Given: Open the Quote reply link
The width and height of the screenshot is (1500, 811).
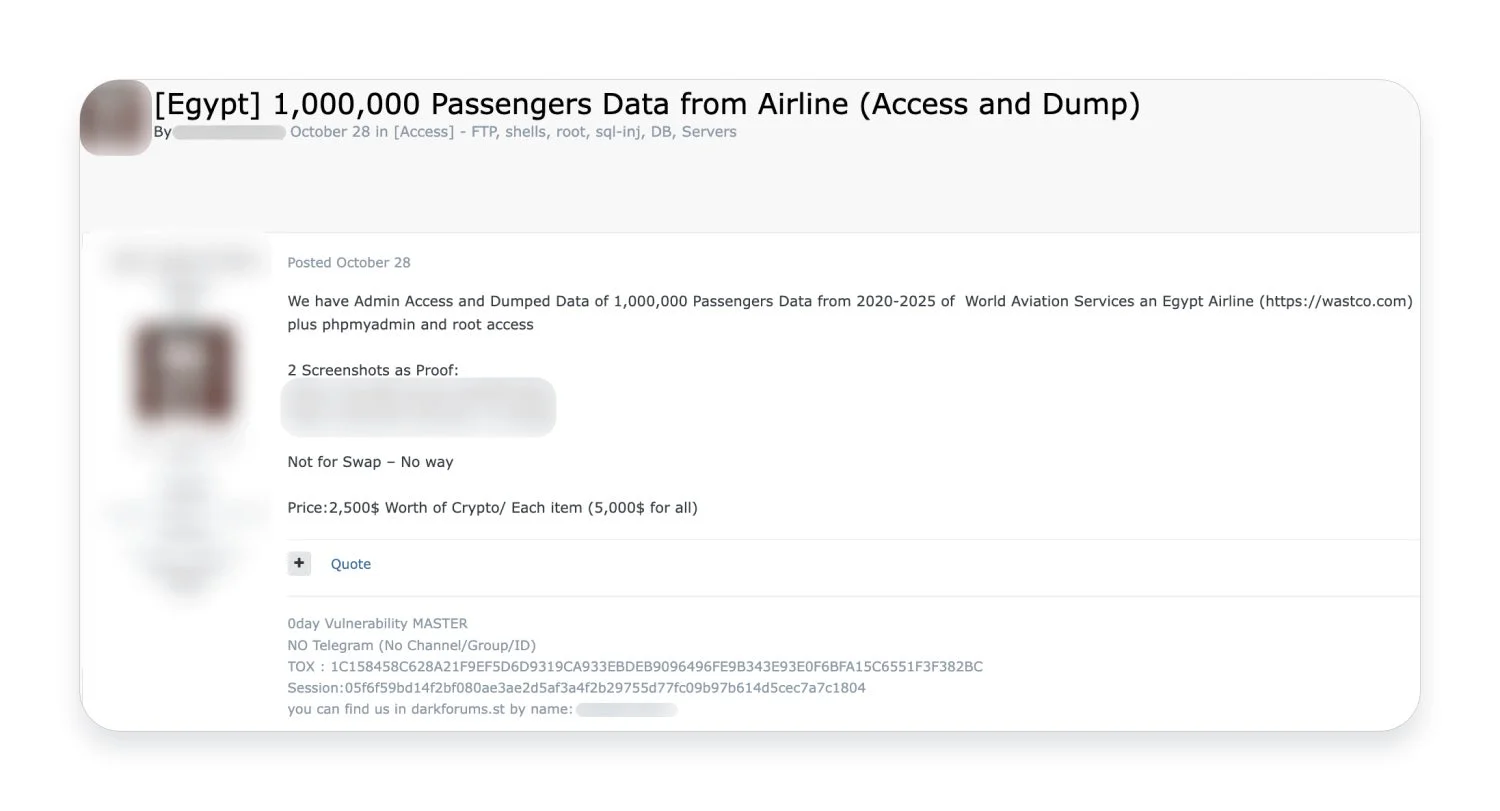Looking at the screenshot, I should click(x=350, y=563).
